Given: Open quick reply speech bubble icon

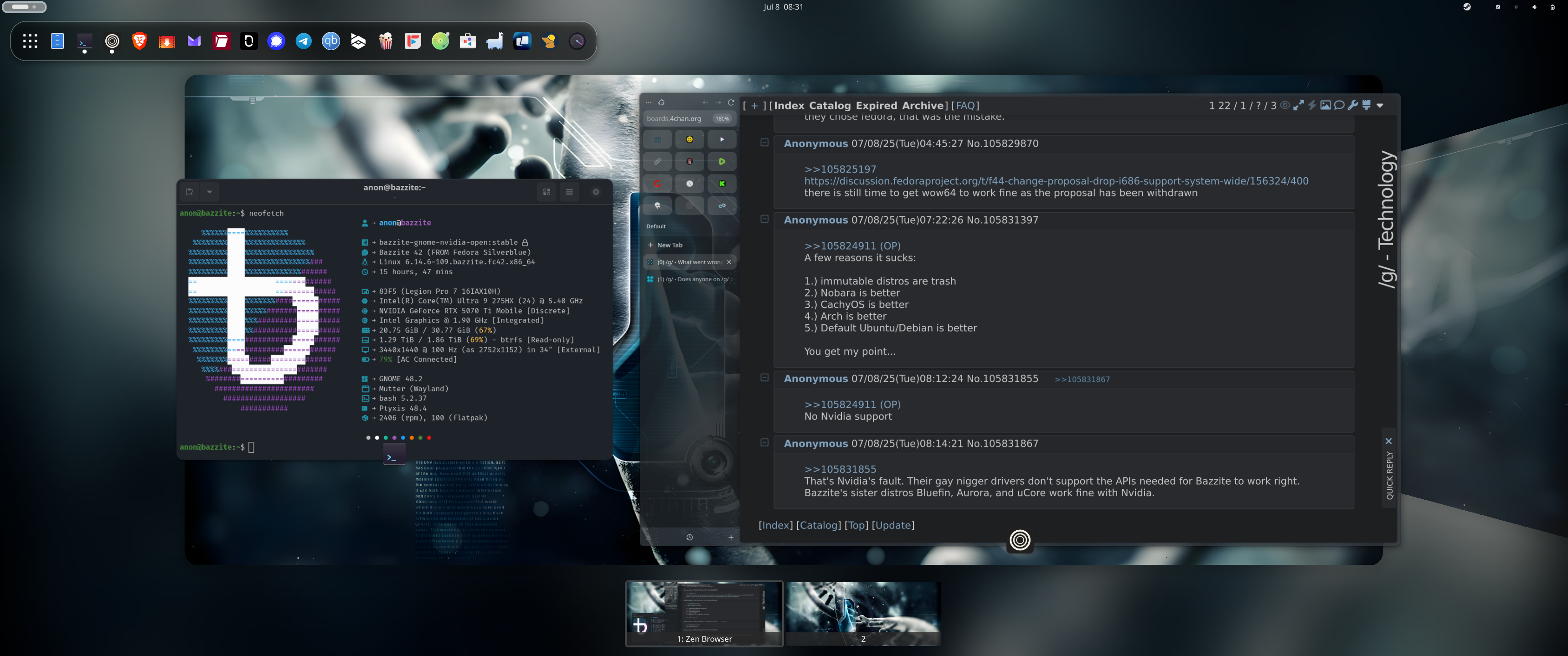Looking at the screenshot, I should [1339, 105].
